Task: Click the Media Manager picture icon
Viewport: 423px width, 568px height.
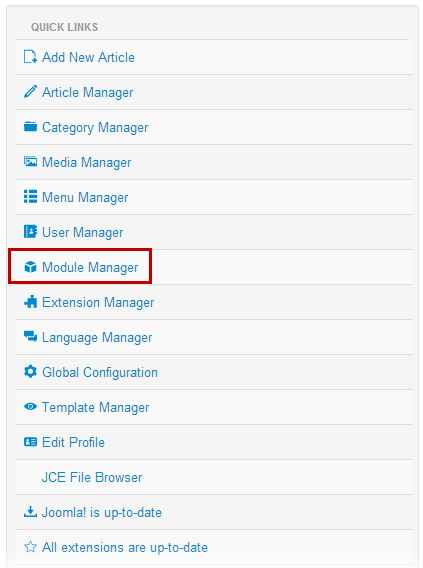Action: (x=30, y=162)
